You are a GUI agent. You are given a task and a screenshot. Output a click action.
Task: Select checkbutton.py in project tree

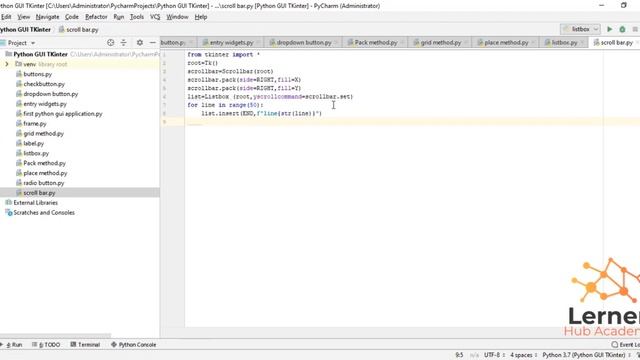coord(44,84)
